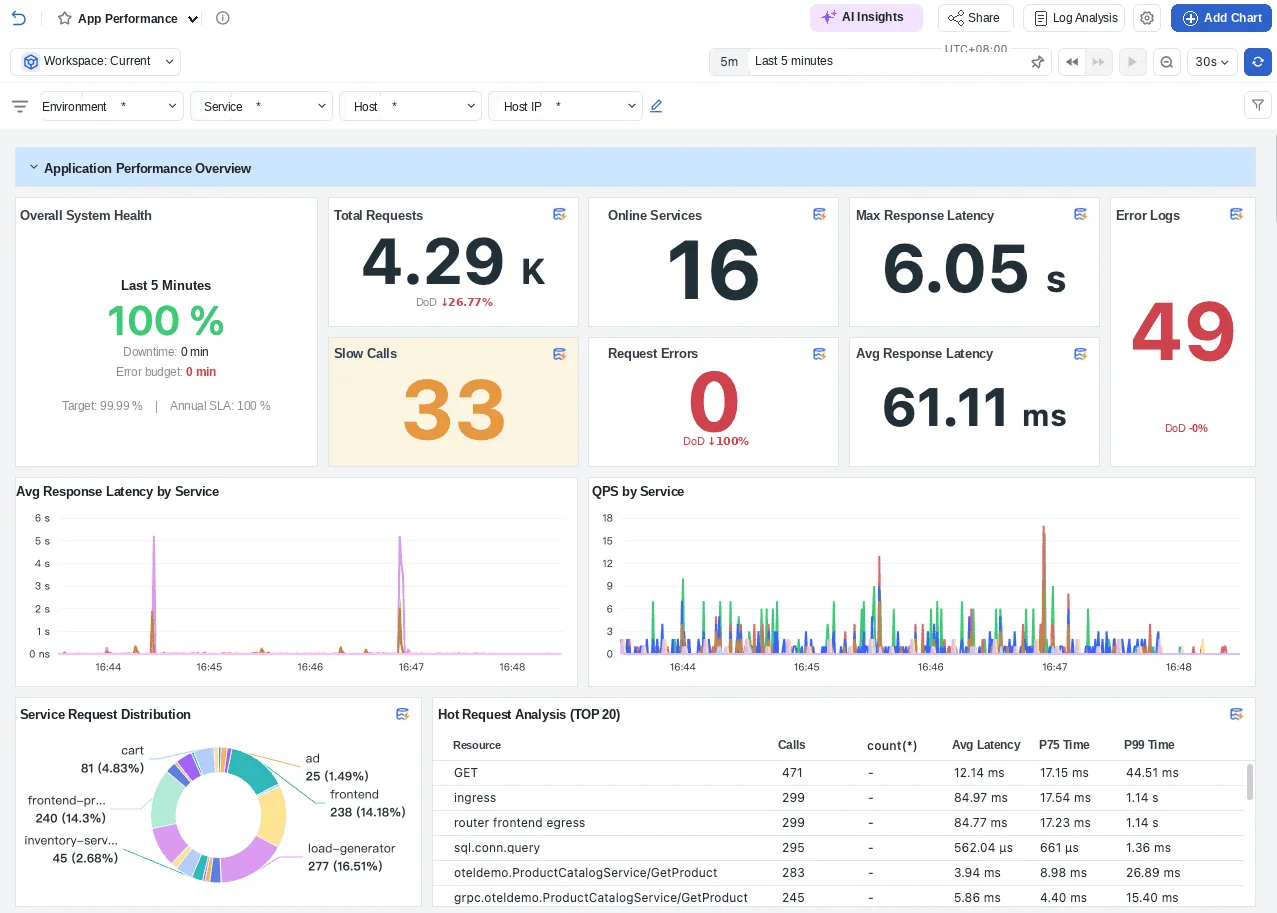Click the ad 25 (1.49%) label
The width and height of the screenshot is (1277, 913).
click(337, 767)
